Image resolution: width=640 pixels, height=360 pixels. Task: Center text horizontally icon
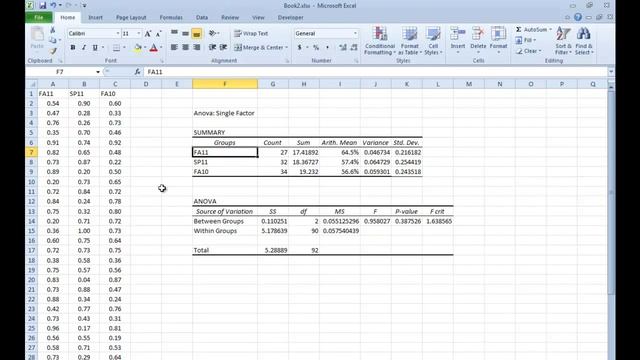pos(185,47)
